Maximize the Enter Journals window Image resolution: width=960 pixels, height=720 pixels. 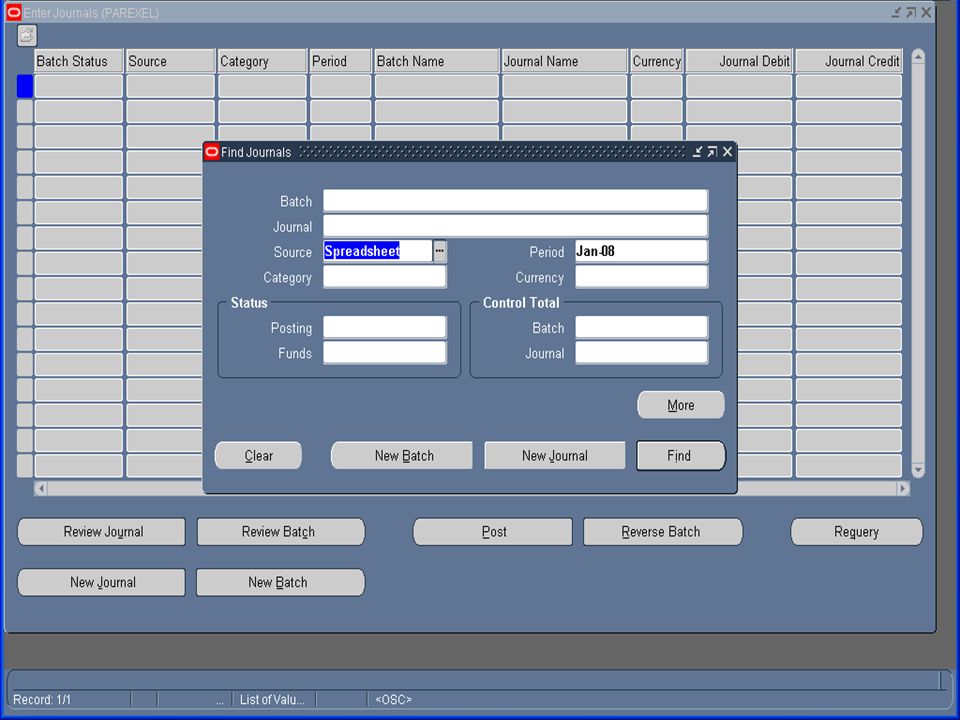coord(911,12)
